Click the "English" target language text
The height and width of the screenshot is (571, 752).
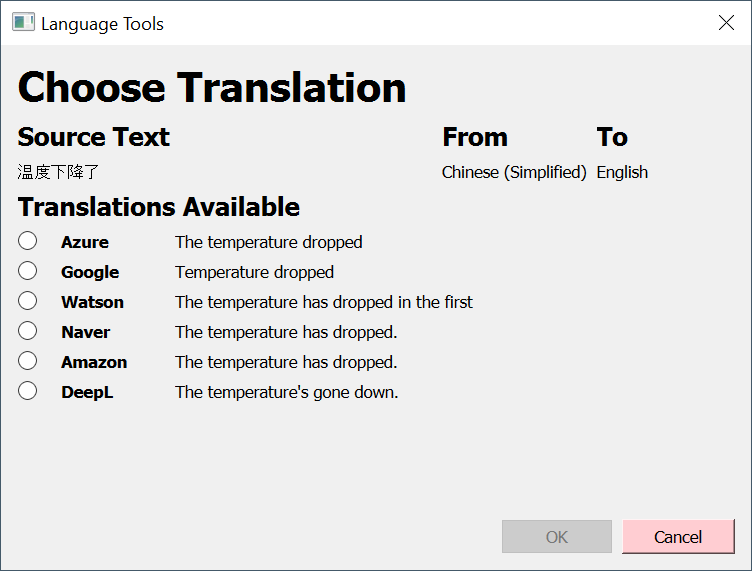tap(622, 172)
